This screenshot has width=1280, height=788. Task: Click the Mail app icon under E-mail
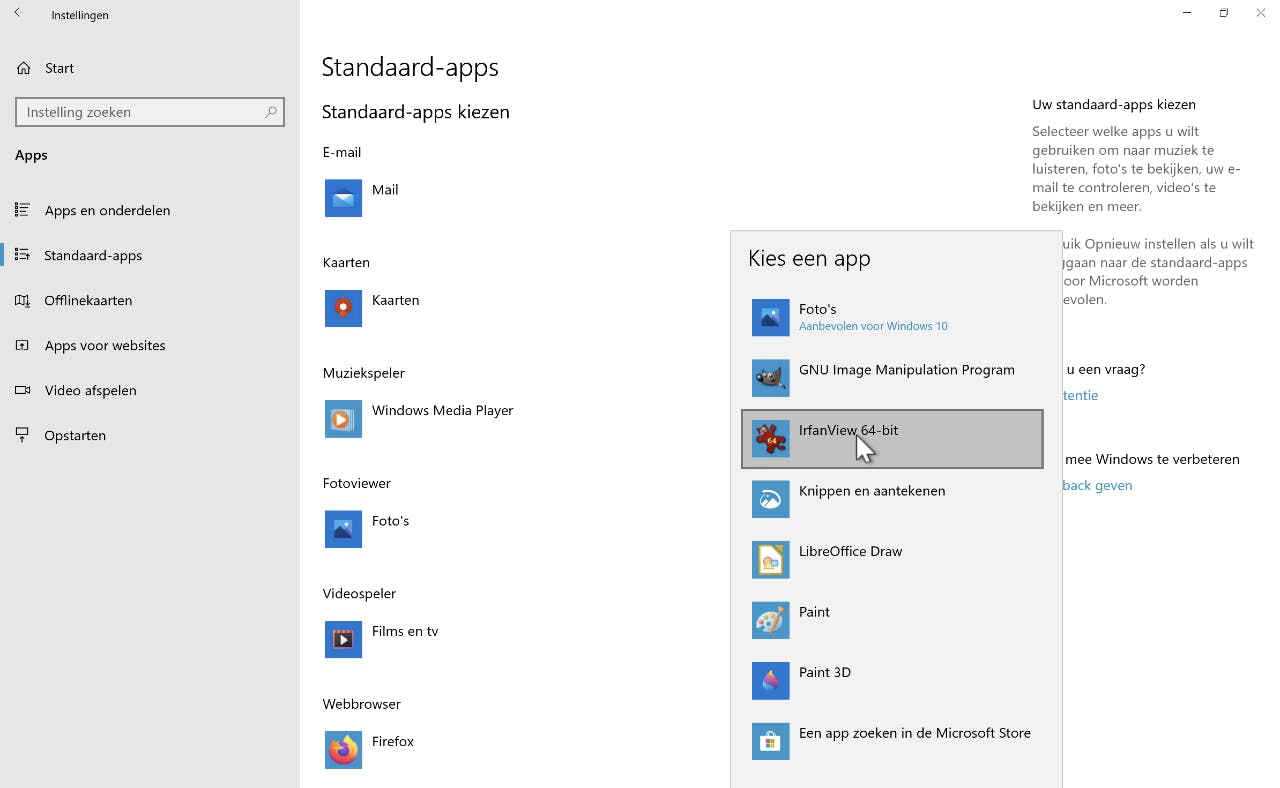(343, 198)
